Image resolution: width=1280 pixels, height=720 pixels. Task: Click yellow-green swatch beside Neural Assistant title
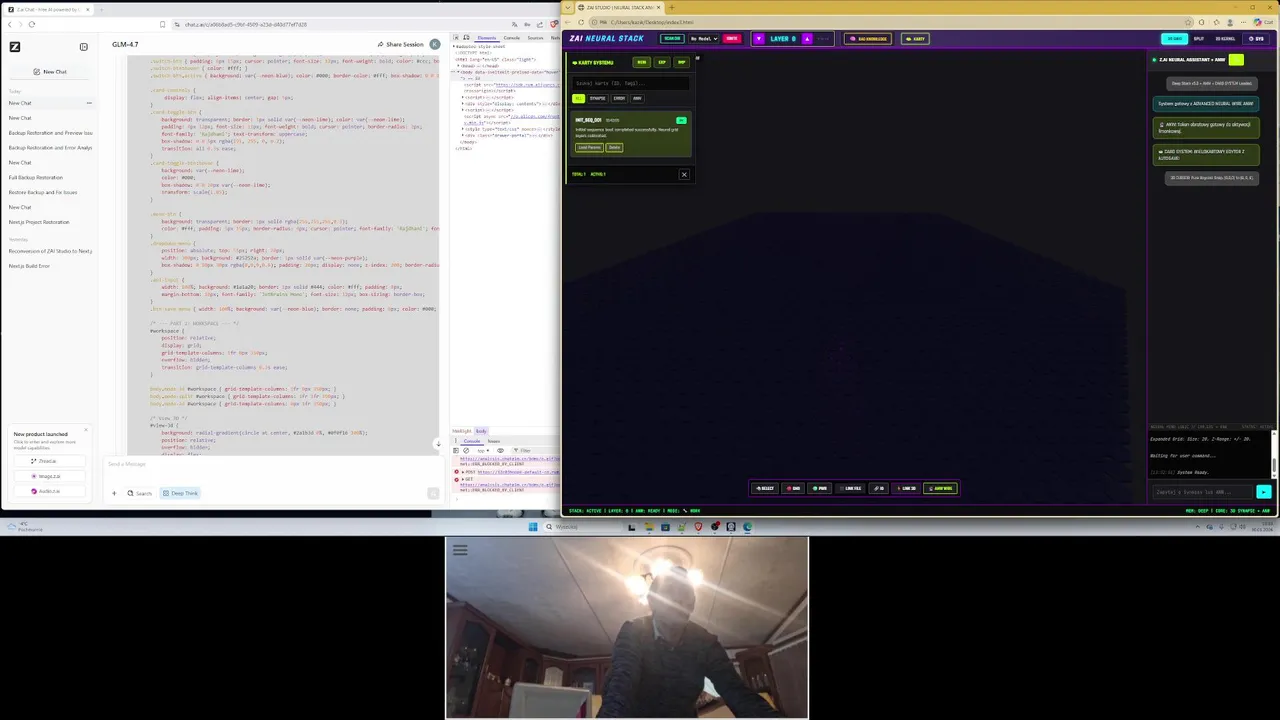coord(1236,60)
